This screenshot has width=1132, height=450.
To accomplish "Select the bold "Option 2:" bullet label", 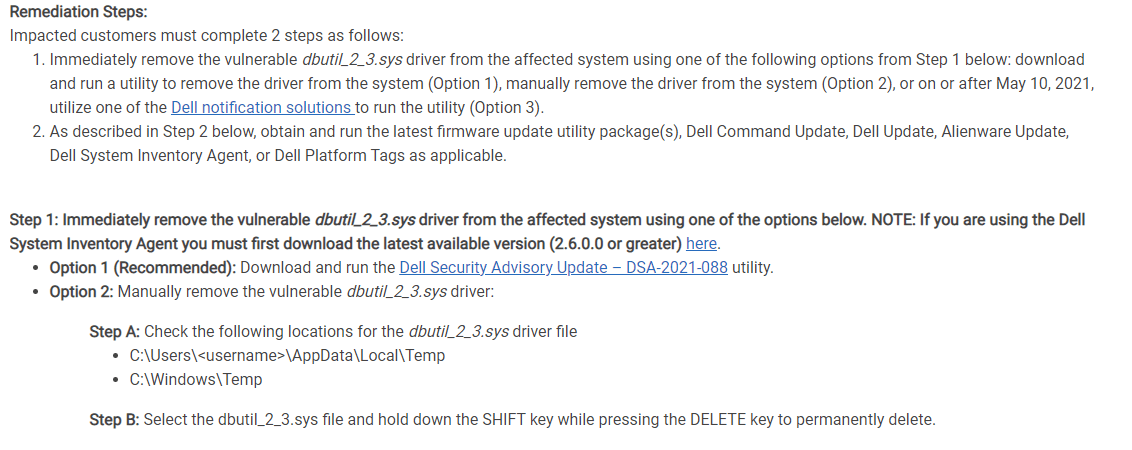I will (81, 292).
